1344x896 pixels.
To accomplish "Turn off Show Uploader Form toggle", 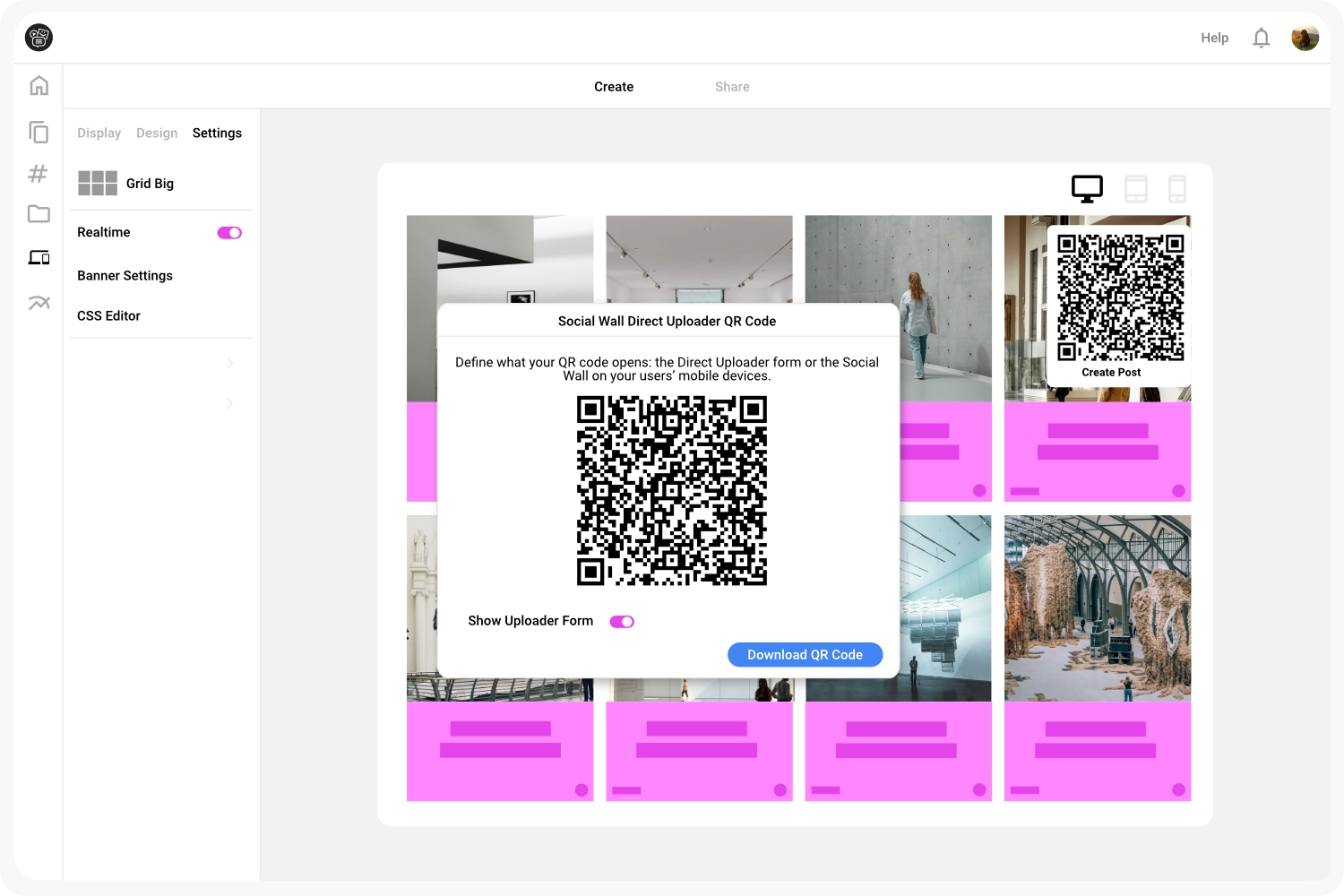I will tap(622, 622).
